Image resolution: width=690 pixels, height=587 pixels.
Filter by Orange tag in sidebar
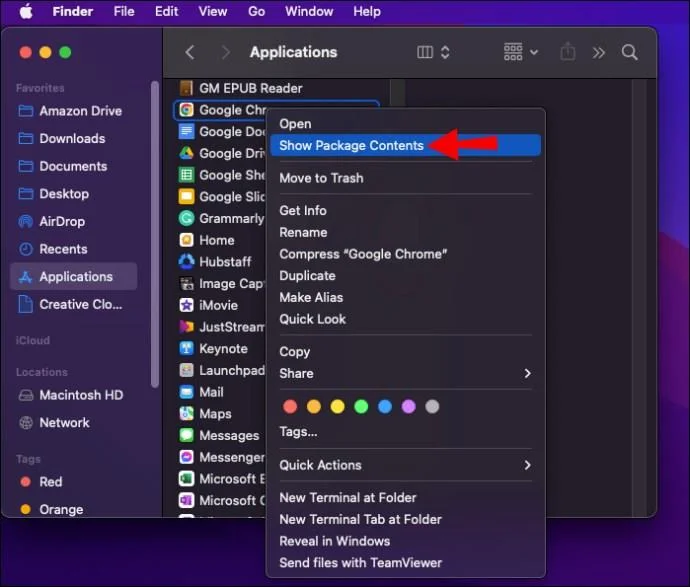pos(51,510)
